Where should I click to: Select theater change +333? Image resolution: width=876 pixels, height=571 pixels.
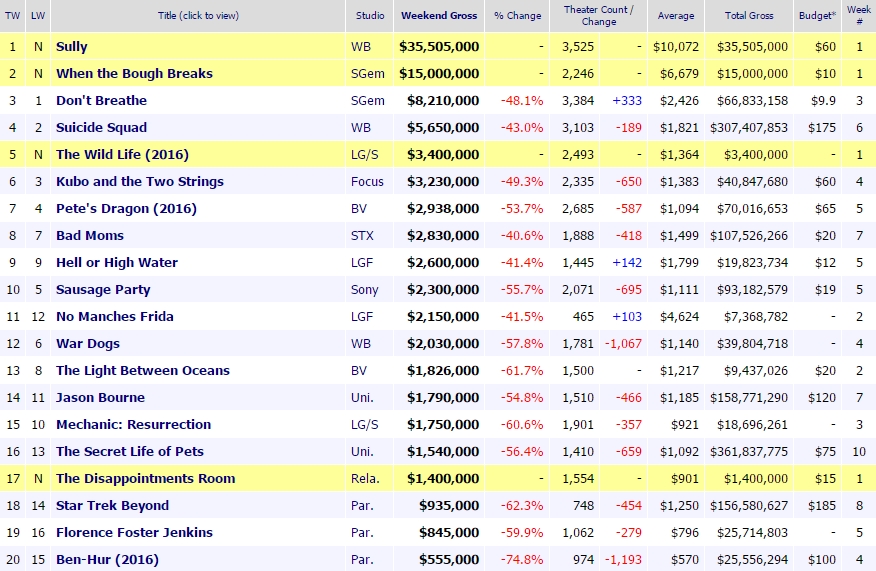(627, 101)
